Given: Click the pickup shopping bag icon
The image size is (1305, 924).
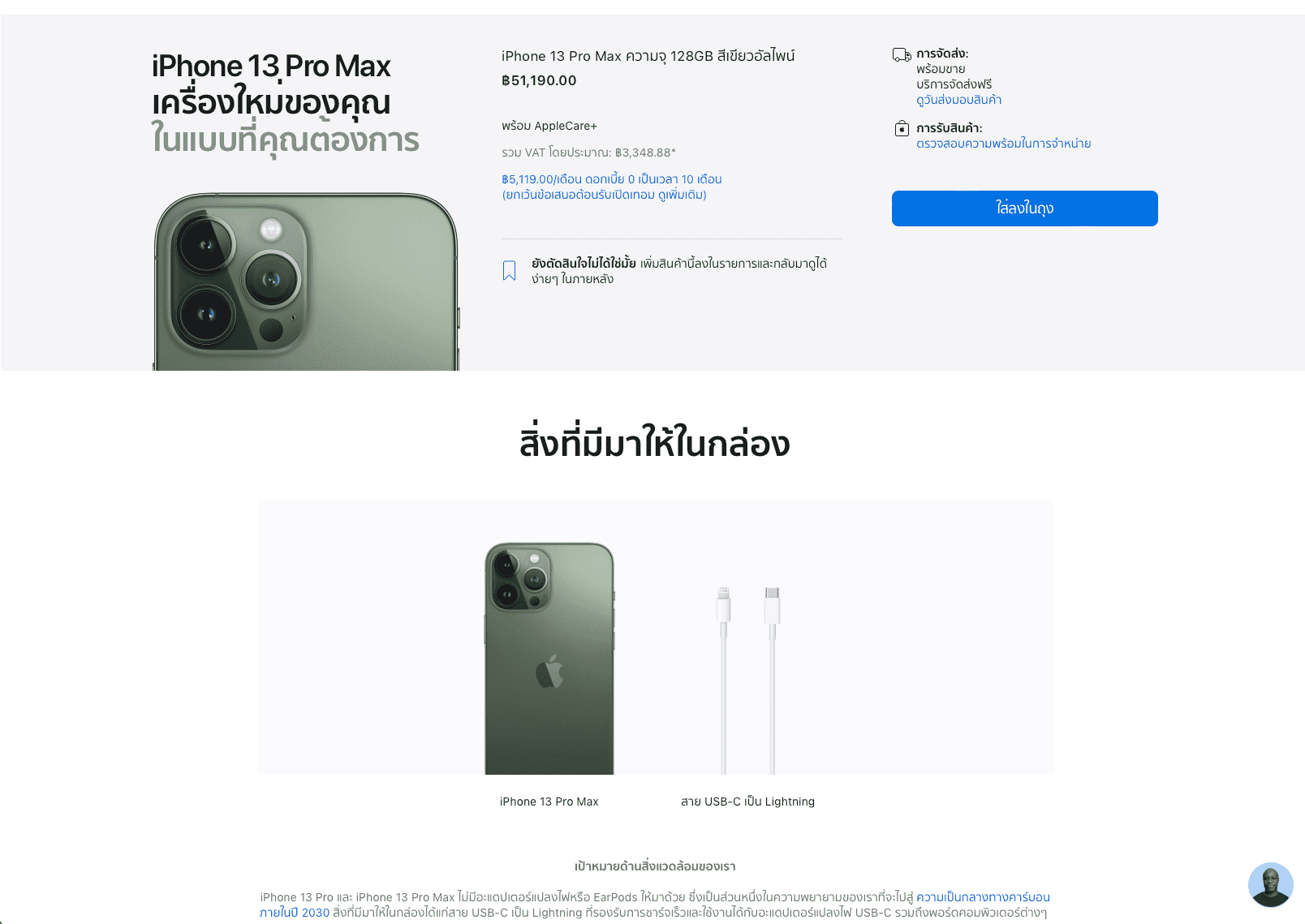Looking at the screenshot, I should pyautogui.click(x=902, y=128).
